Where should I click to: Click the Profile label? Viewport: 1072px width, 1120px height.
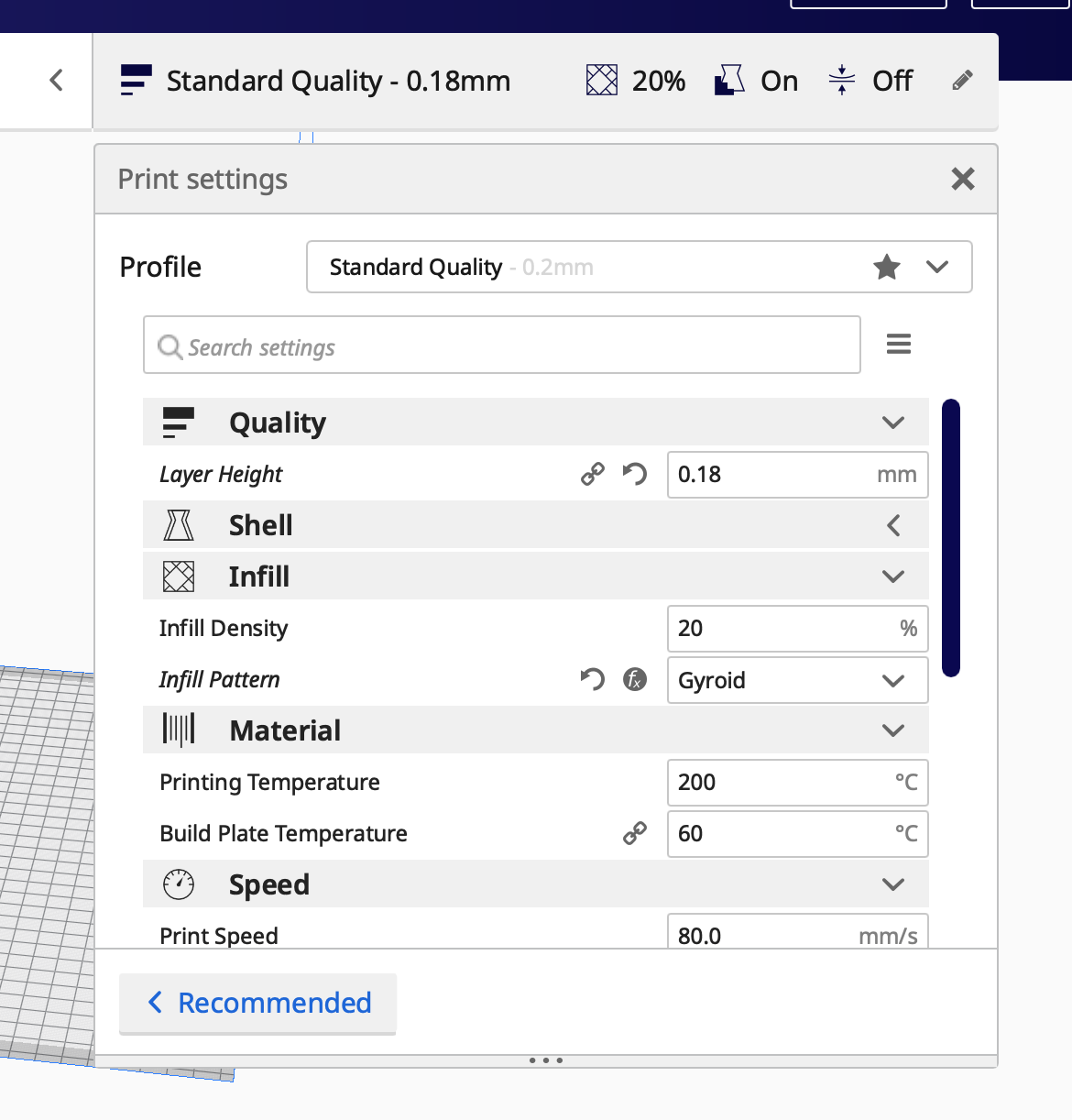click(x=160, y=267)
